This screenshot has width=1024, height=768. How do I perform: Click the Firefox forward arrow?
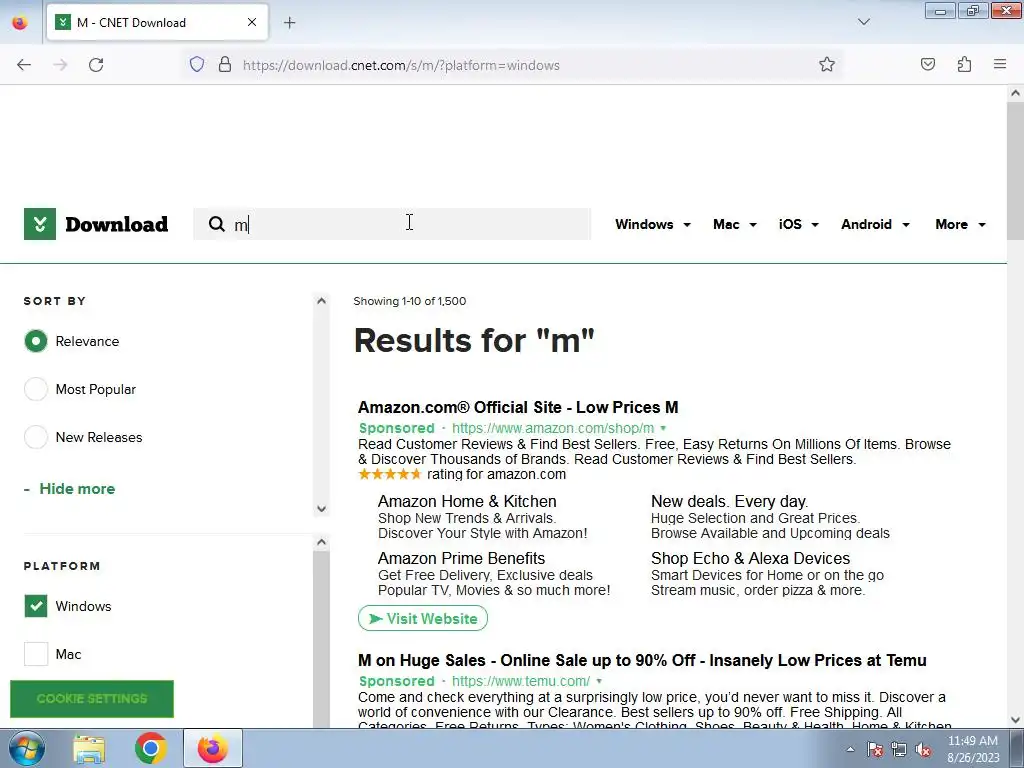pos(60,65)
